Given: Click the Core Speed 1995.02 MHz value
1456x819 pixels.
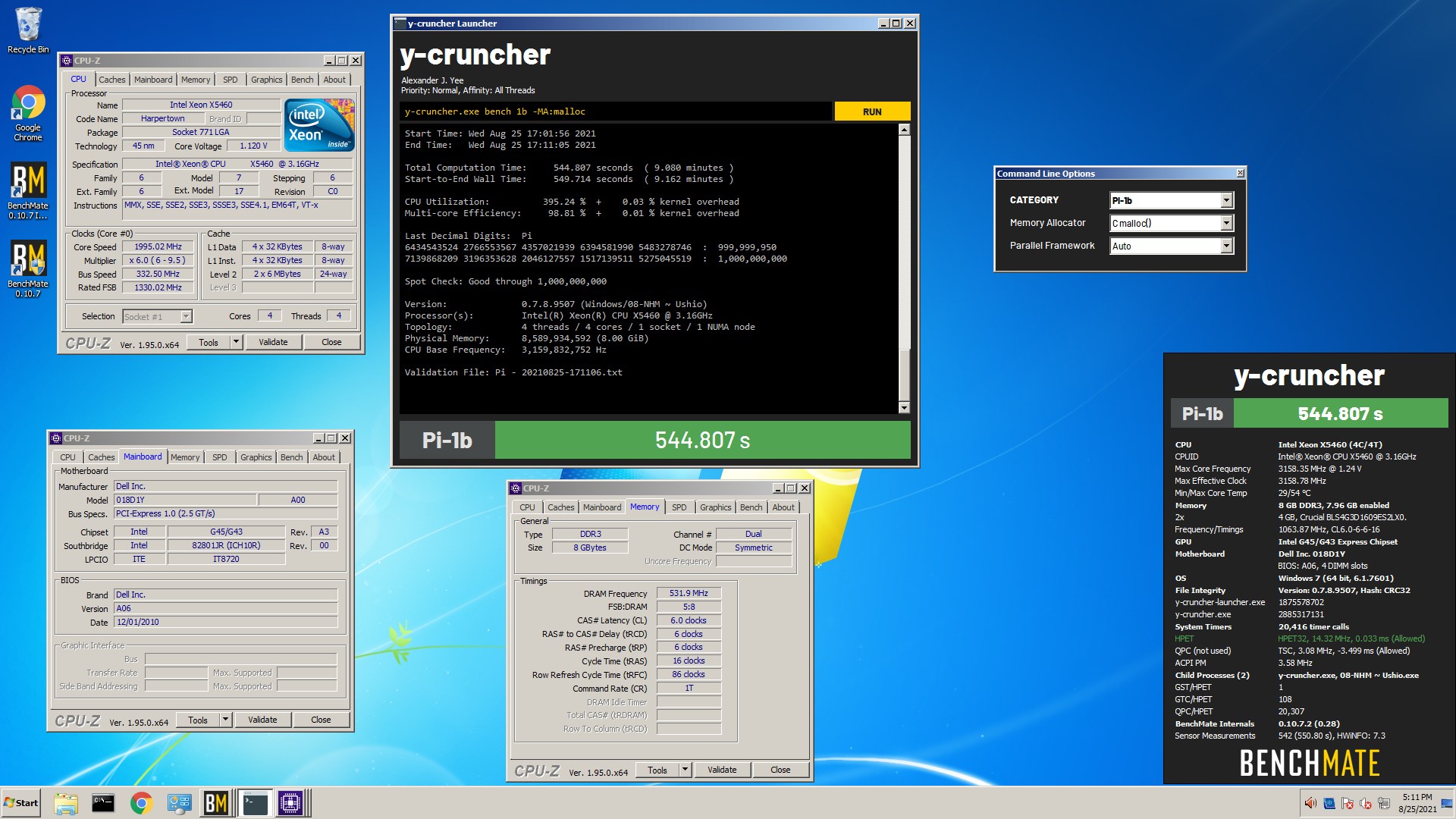Looking at the screenshot, I should click(158, 247).
